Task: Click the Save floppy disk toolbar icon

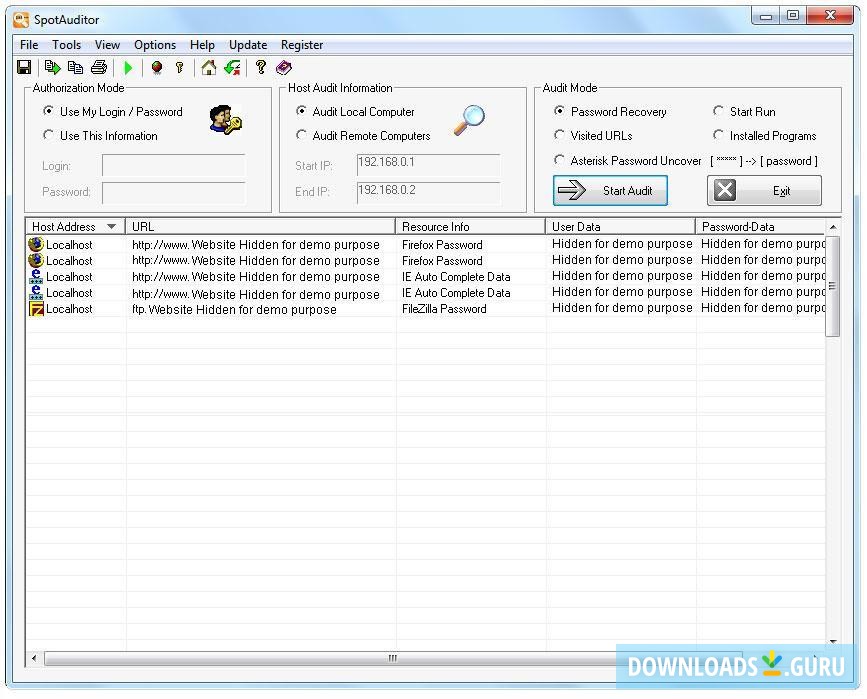Action: (x=24, y=68)
